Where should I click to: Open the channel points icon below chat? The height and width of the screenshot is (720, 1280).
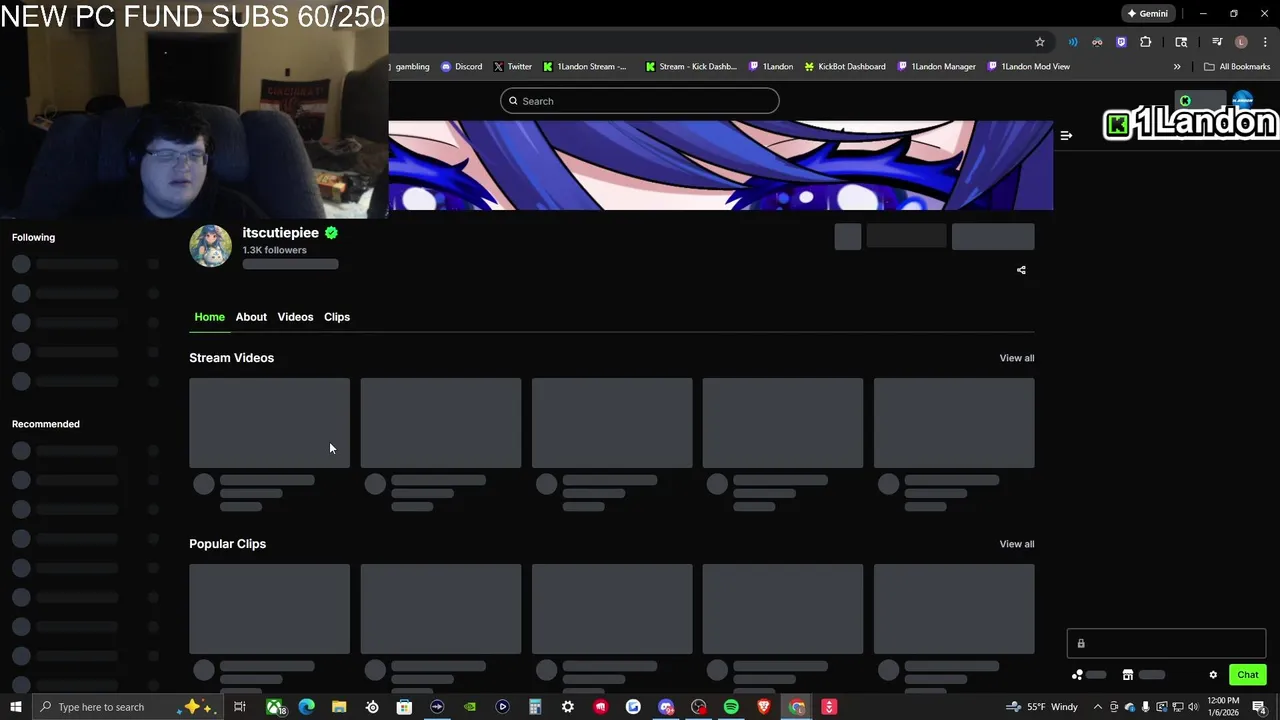click(x=1077, y=675)
